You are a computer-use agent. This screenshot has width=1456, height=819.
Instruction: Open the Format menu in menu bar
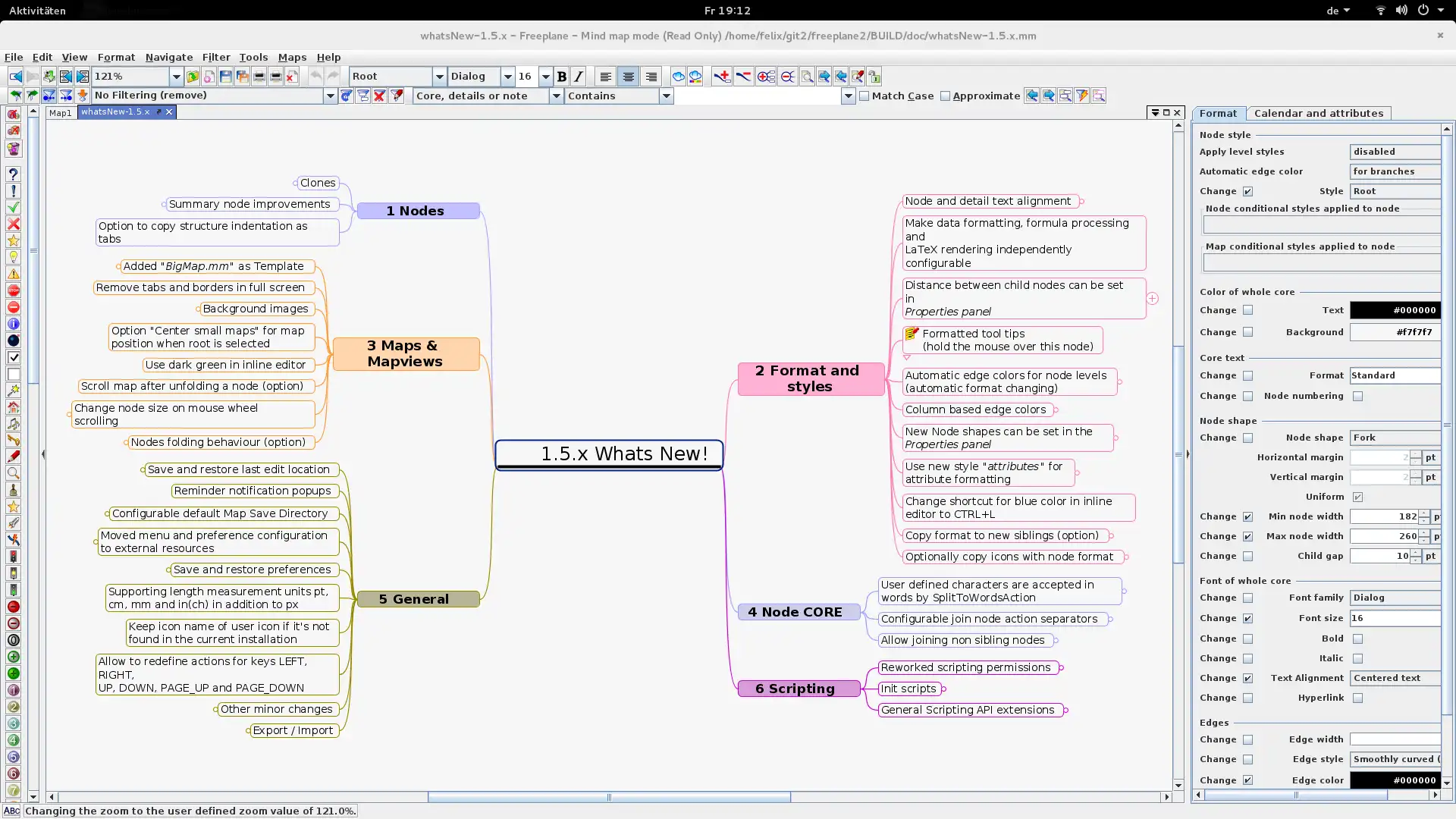116,56
